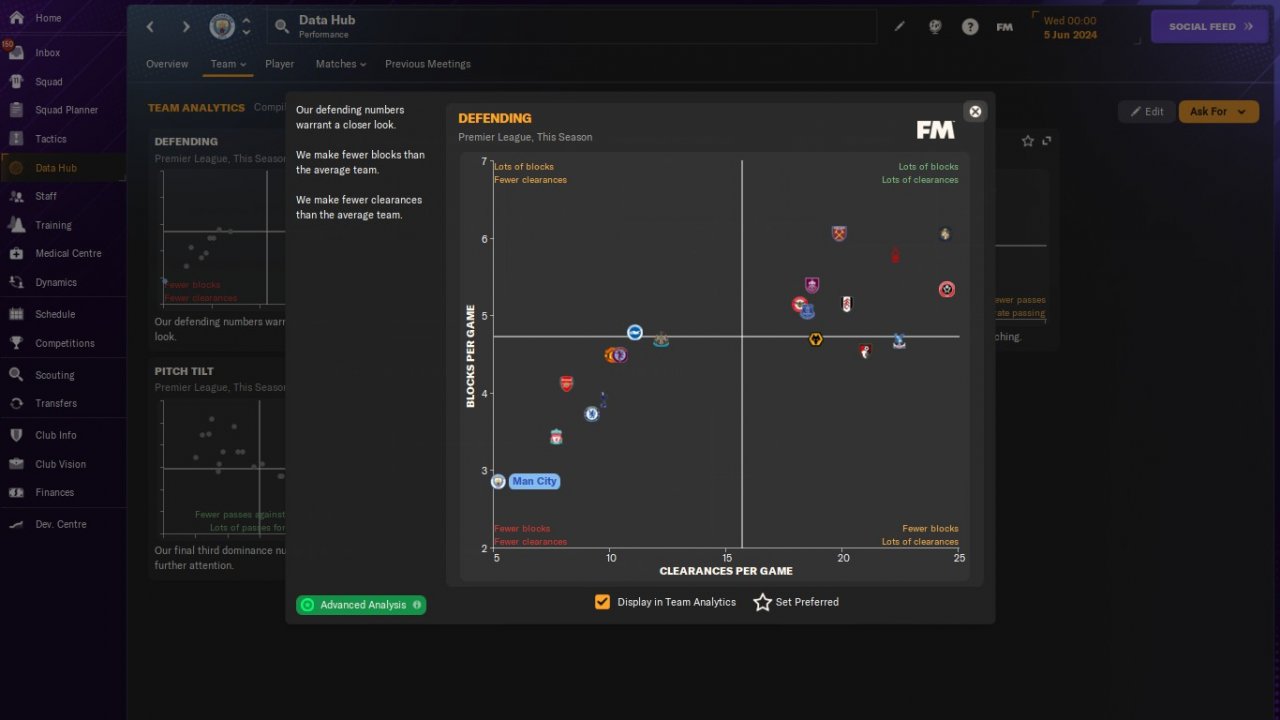This screenshot has height=720, width=1280.
Task: Open Dev. Centre in the sidebar
Action: click(x=61, y=524)
